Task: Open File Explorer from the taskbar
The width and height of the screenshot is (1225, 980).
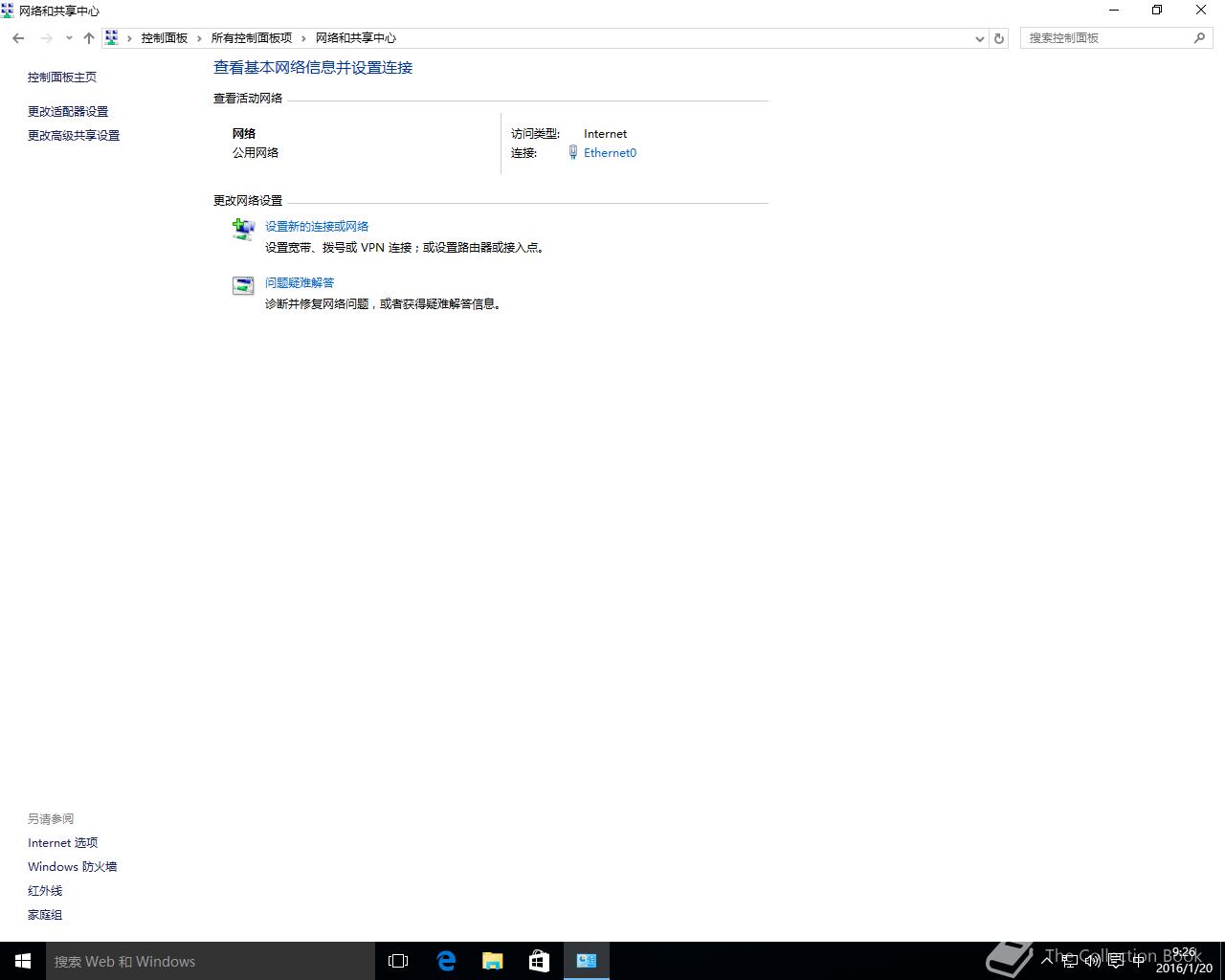Action: click(492, 961)
